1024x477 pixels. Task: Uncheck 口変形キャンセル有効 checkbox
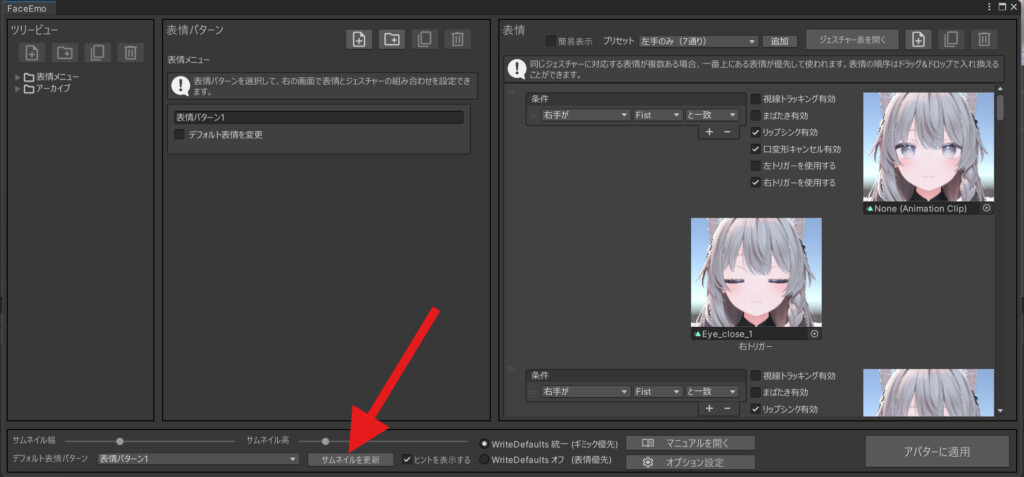[x=755, y=149]
